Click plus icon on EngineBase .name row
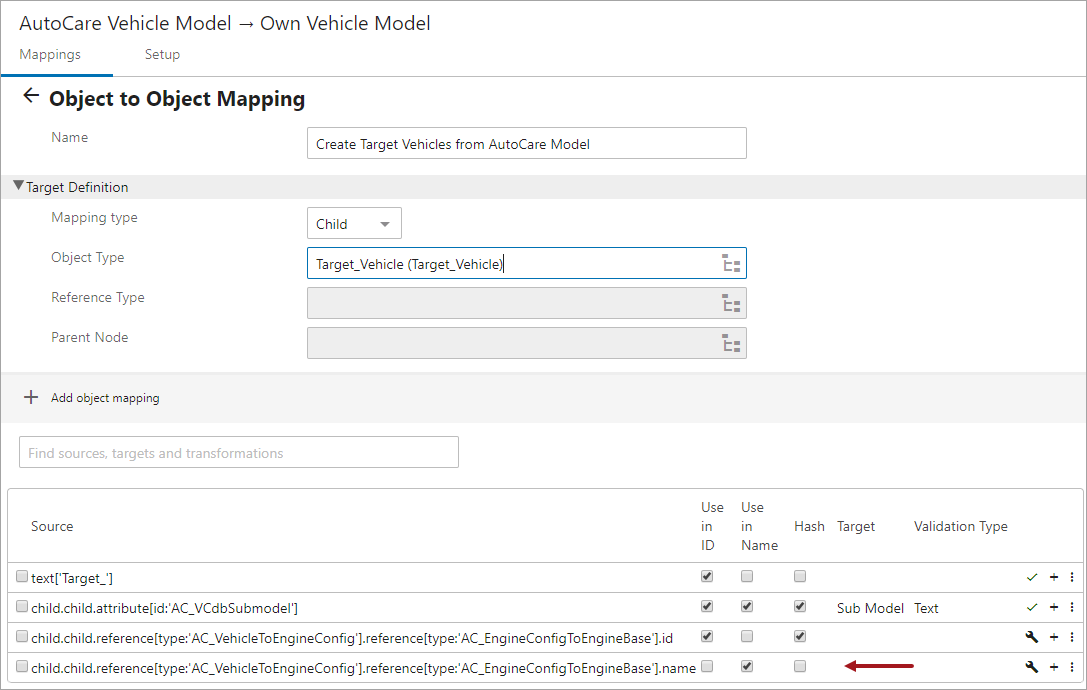The width and height of the screenshot is (1087, 690). tap(1054, 667)
